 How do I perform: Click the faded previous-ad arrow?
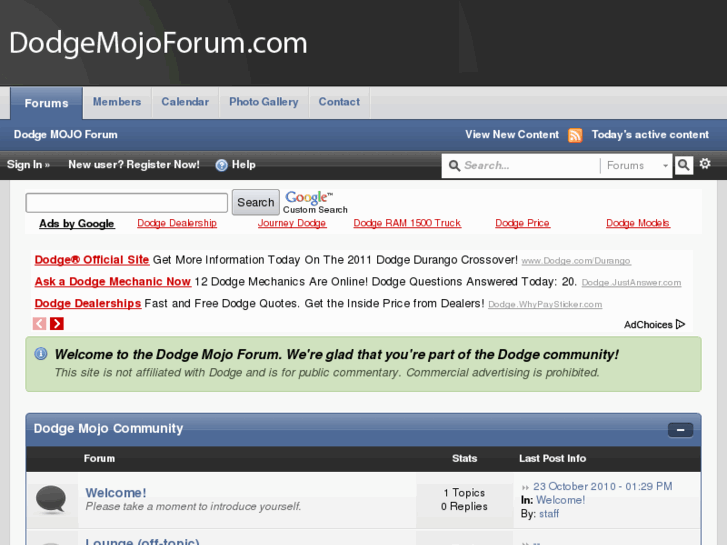(x=39, y=323)
